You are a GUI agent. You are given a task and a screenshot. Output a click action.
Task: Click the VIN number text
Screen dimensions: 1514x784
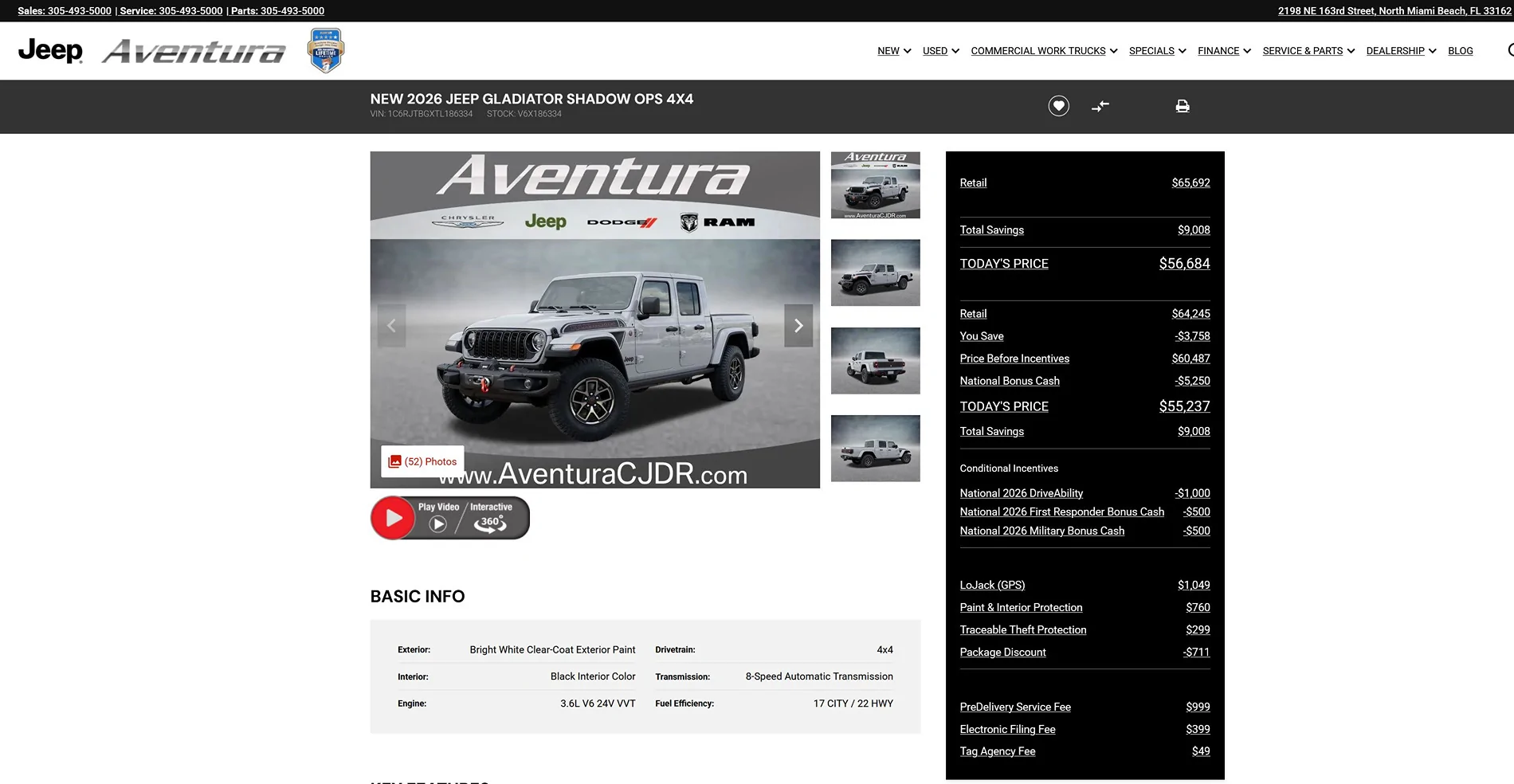coord(421,114)
